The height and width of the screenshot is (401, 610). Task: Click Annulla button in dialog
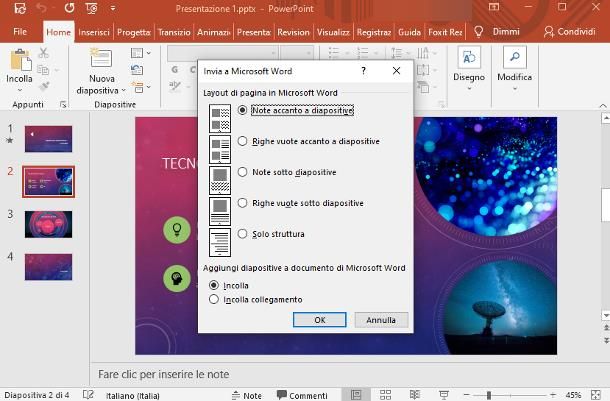coord(381,320)
